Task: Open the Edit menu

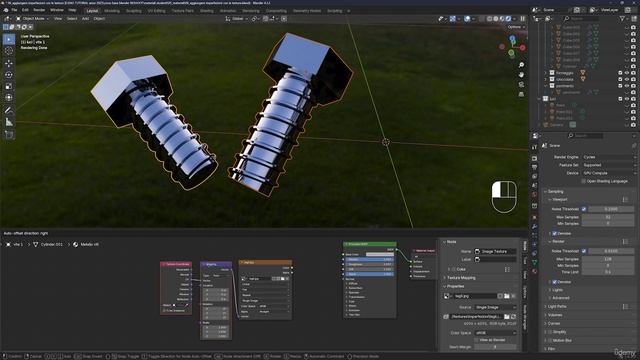Action: coord(25,10)
